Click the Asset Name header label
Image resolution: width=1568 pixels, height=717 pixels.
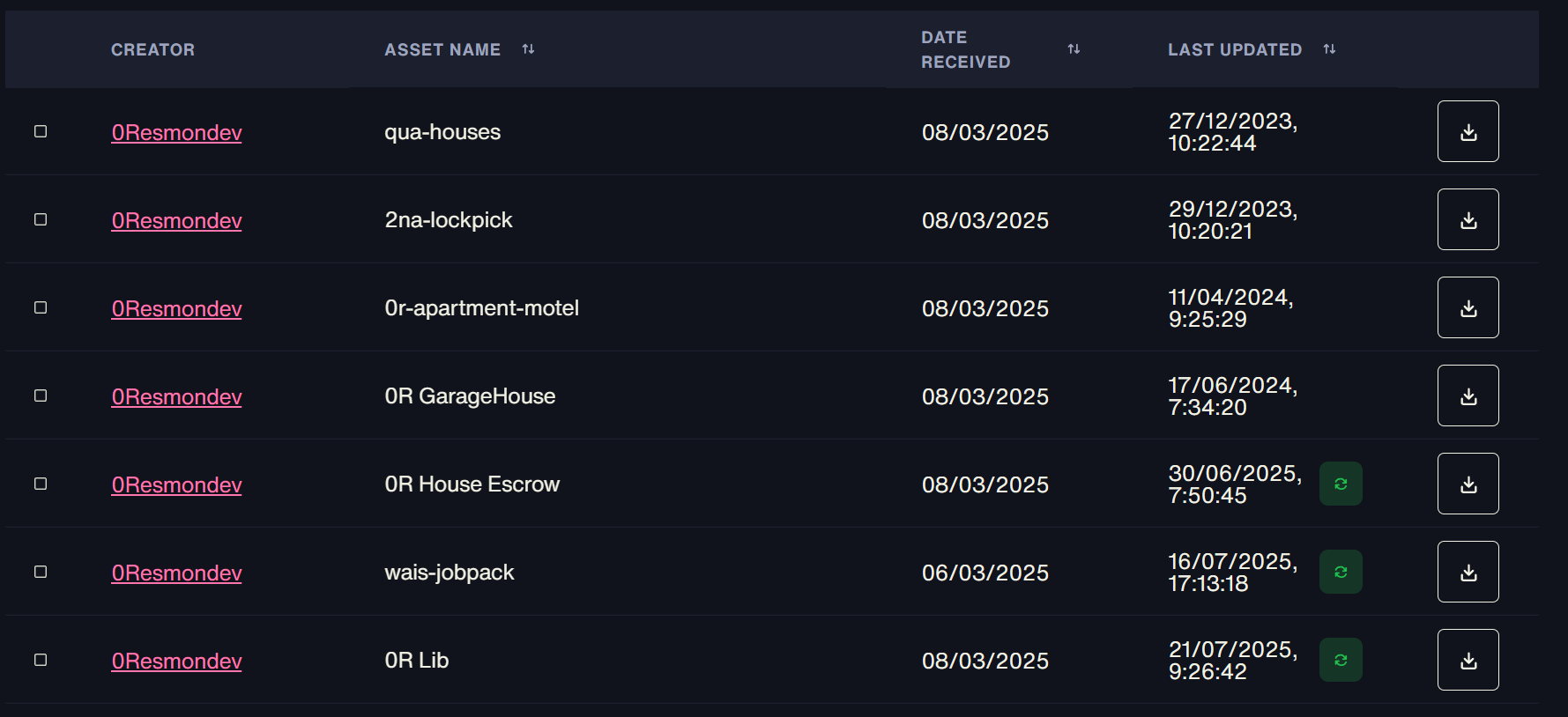tap(442, 50)
